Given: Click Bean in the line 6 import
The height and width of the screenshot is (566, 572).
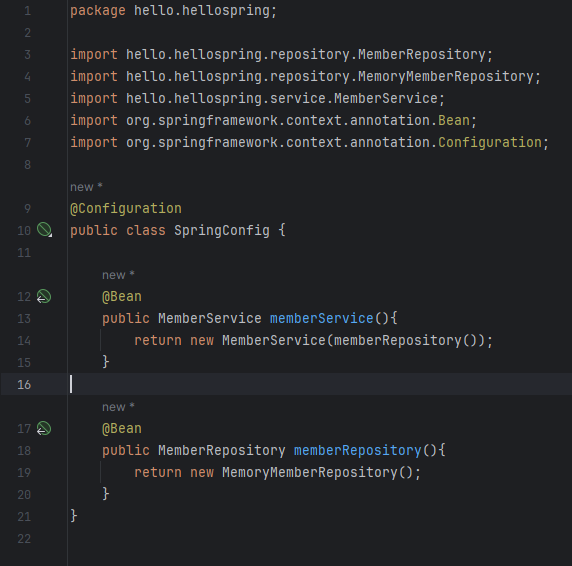Looking at the screenshot, I should 454,120.
